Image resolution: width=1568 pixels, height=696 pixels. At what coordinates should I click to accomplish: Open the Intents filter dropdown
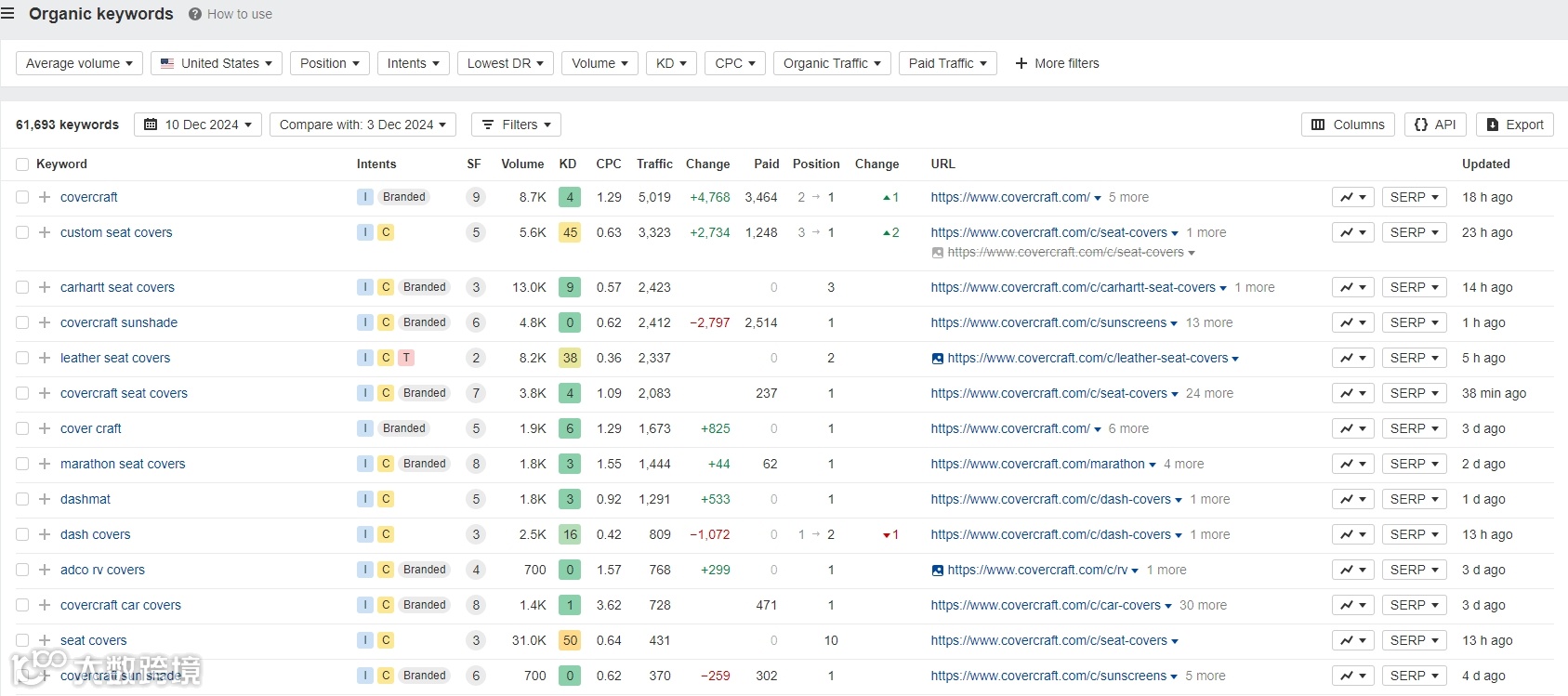pyautogui.click(x=414, y=63)
